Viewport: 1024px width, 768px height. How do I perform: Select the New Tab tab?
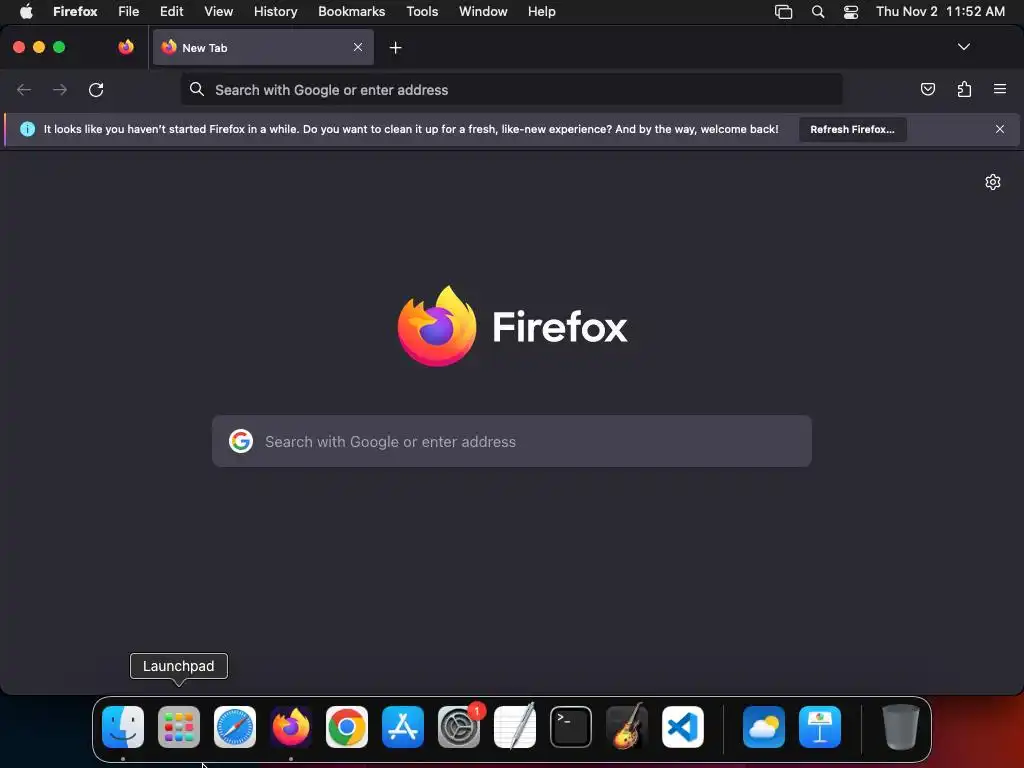coord(263,47)
